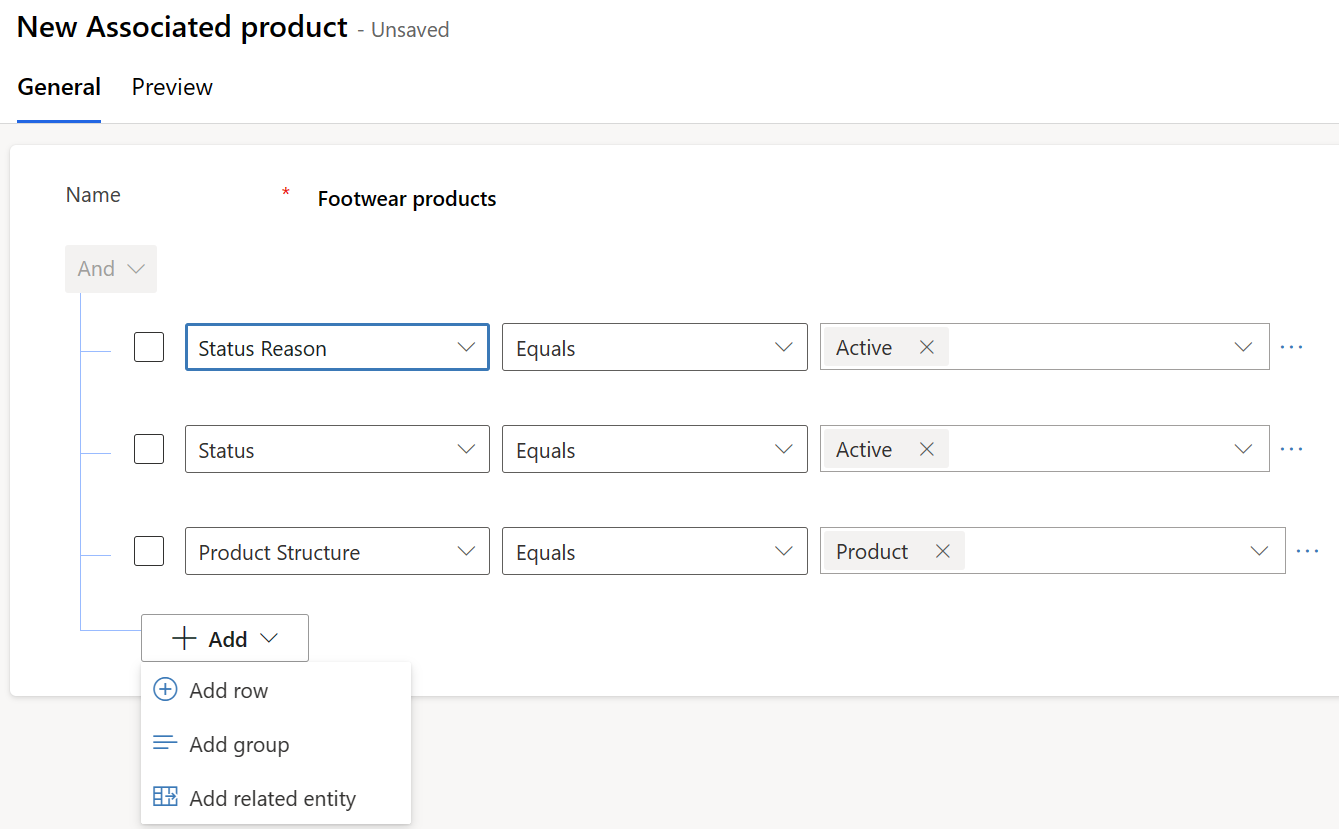
Task: Tick the checkbox for Status Reason row
Action: click(149, 347)
